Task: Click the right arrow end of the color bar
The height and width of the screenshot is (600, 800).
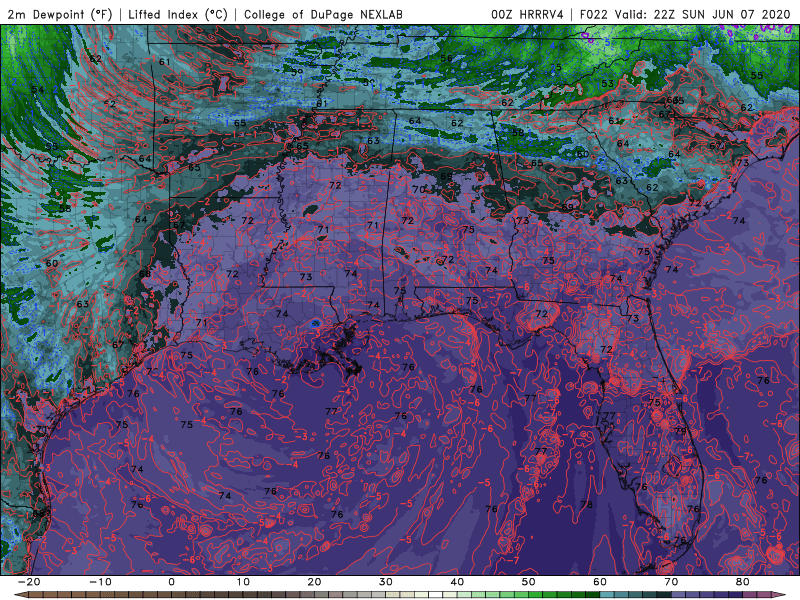Action: click(x=780, y=595)
